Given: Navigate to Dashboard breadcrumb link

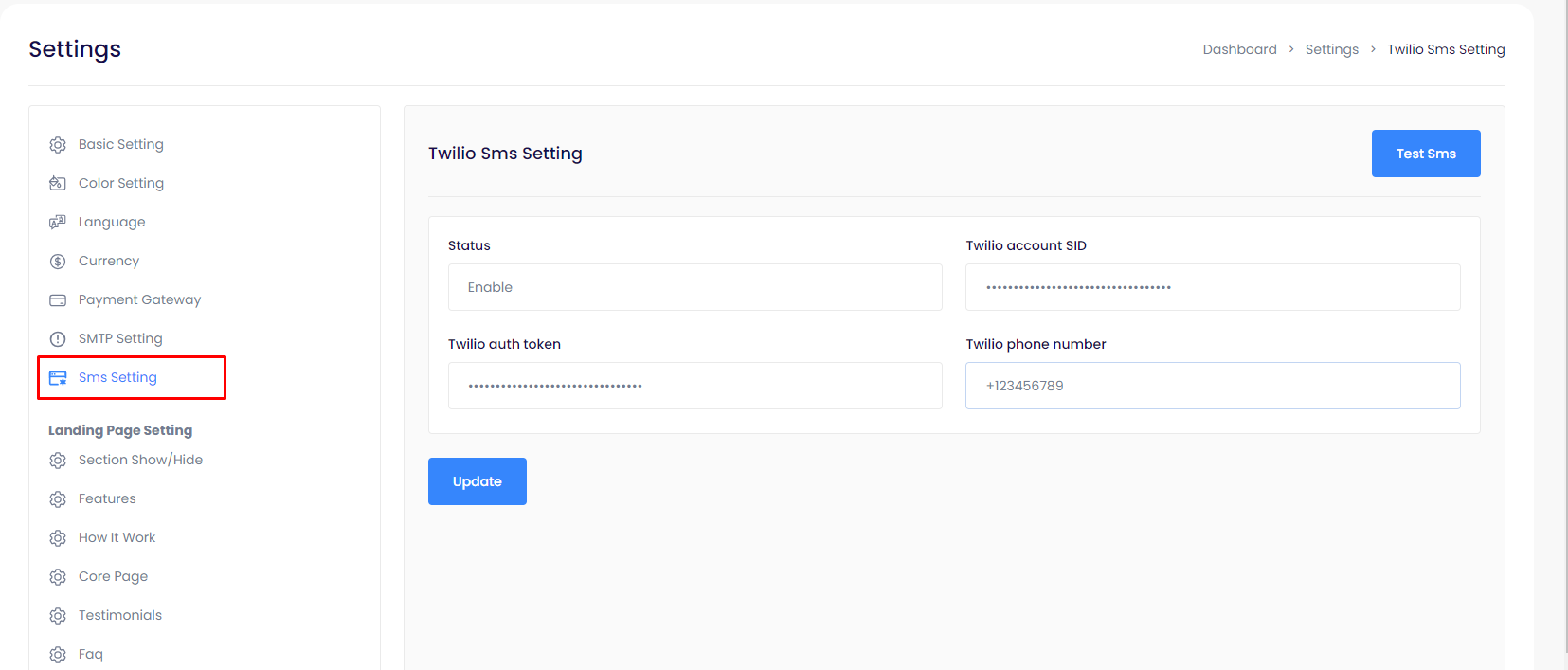Looking at the screenshot, I should coord(1239,49).
